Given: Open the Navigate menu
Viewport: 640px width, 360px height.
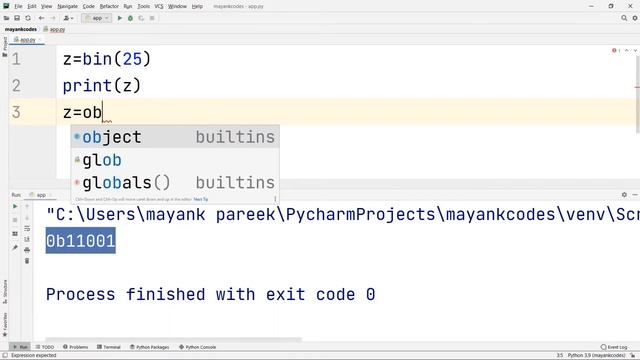Looking at the screenshot, I should pos(67,7).
